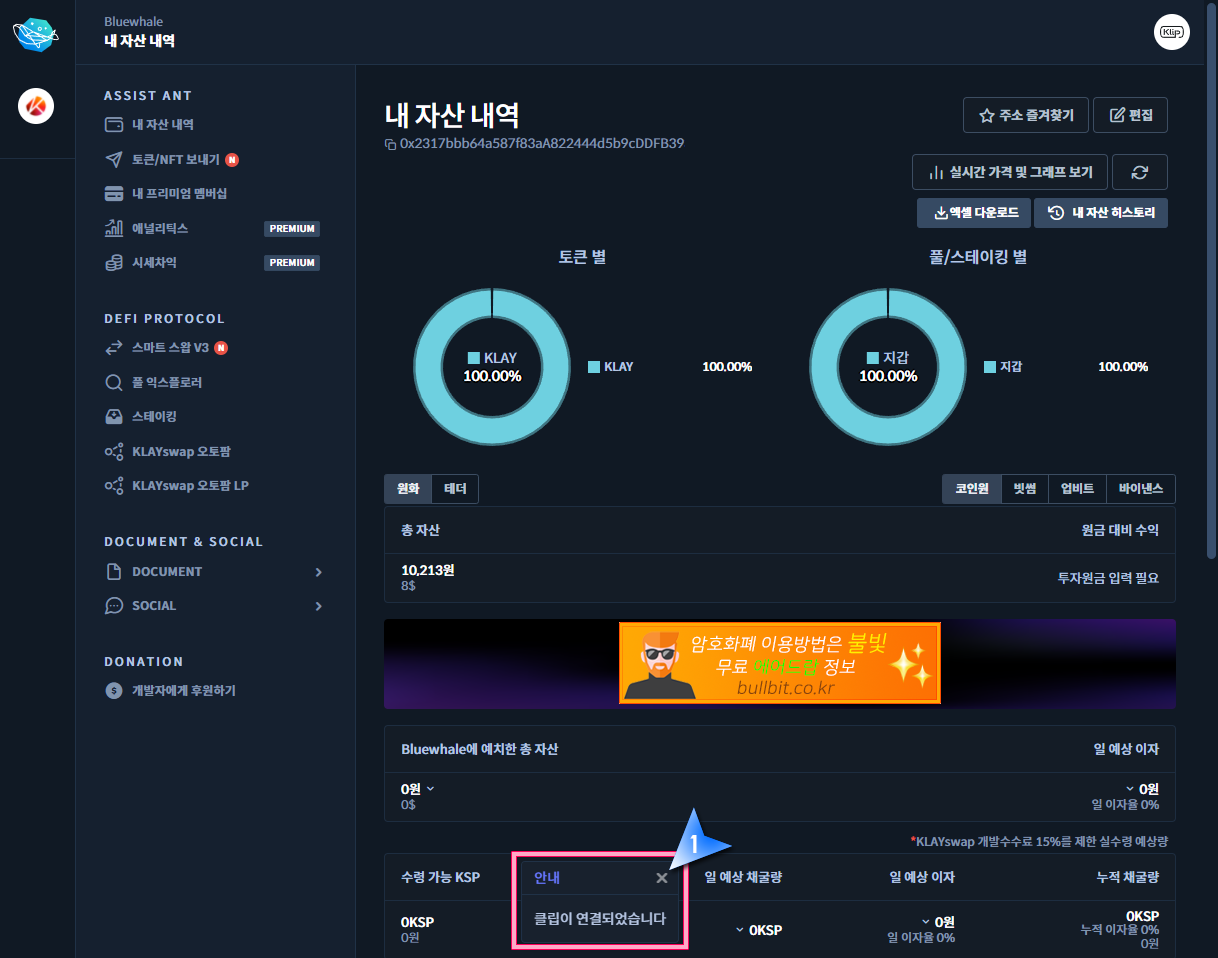Click node icon for KLAYswap 오토팜
The height and width of the screenshot is (958, 1218).
point(114,451)
